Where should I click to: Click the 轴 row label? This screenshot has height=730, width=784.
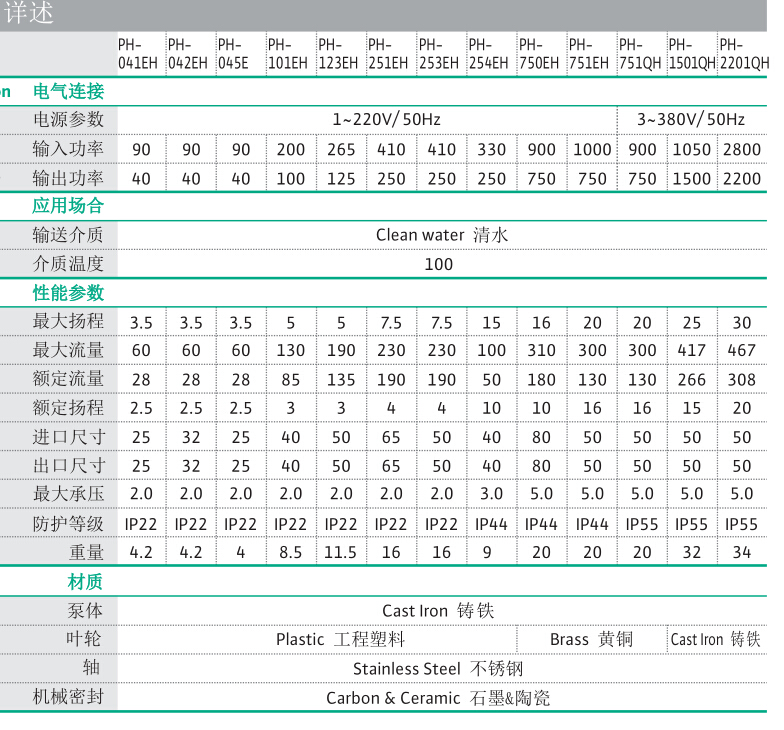[x=91, y=668]
